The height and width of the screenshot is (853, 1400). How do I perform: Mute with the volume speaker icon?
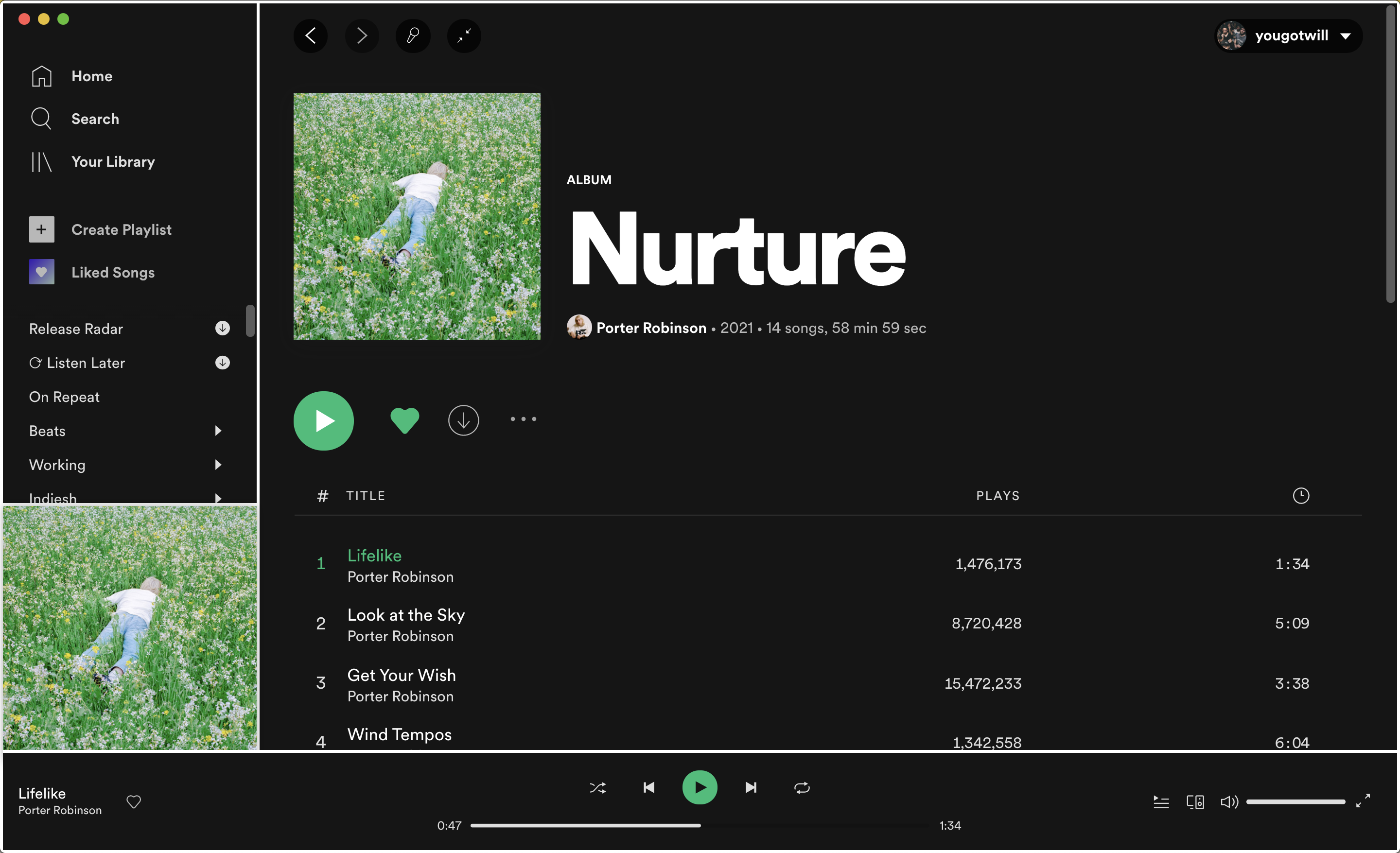tap(1228, 802)
